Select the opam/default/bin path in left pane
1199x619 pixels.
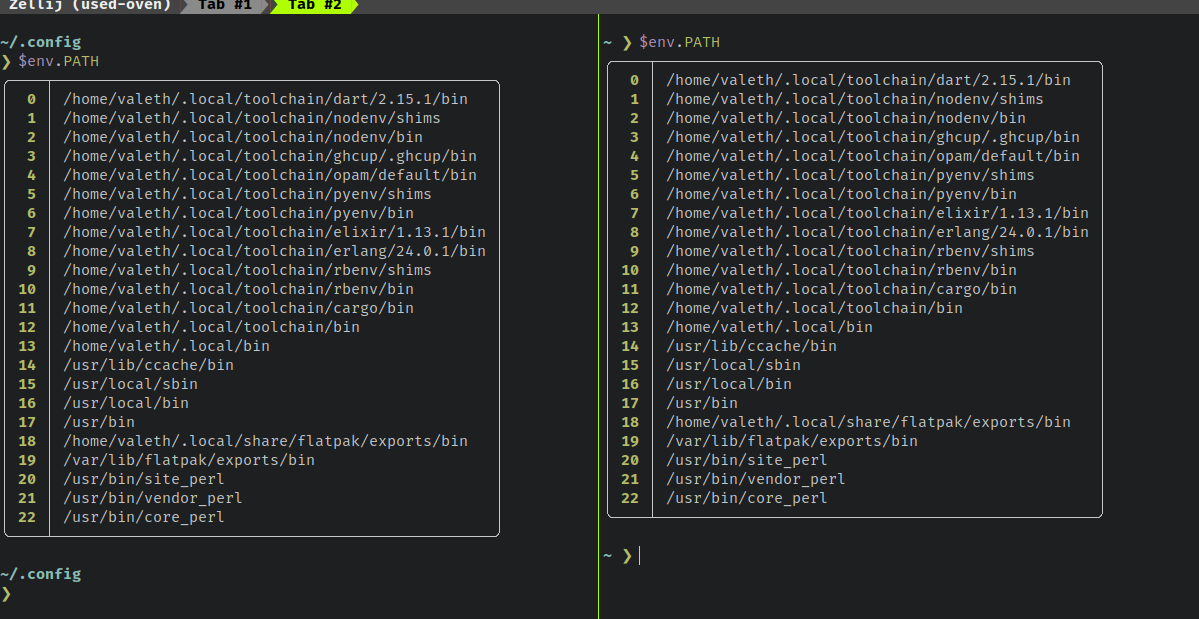(x=270, y=175)
